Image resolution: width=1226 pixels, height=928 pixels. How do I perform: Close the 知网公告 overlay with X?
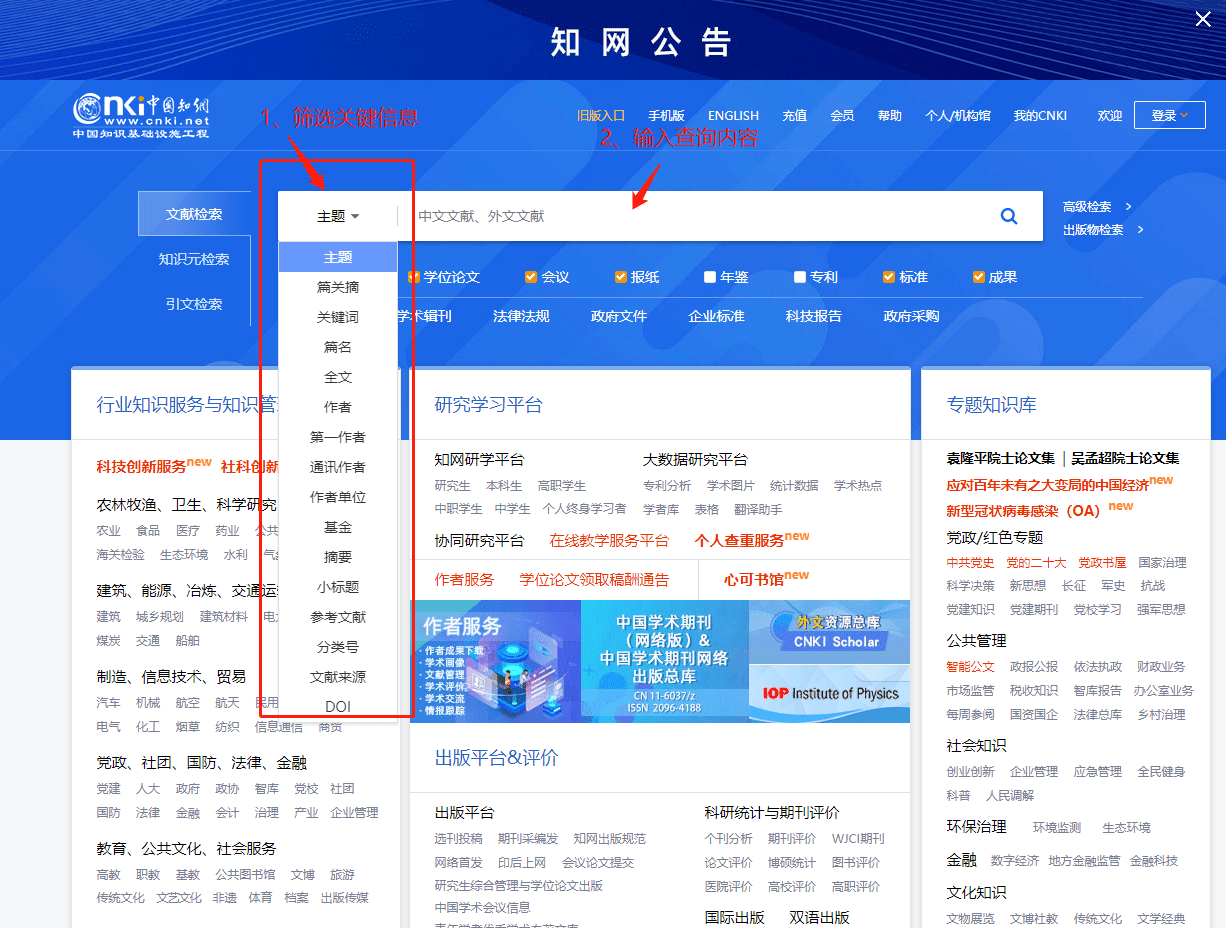click(1203, 19)
